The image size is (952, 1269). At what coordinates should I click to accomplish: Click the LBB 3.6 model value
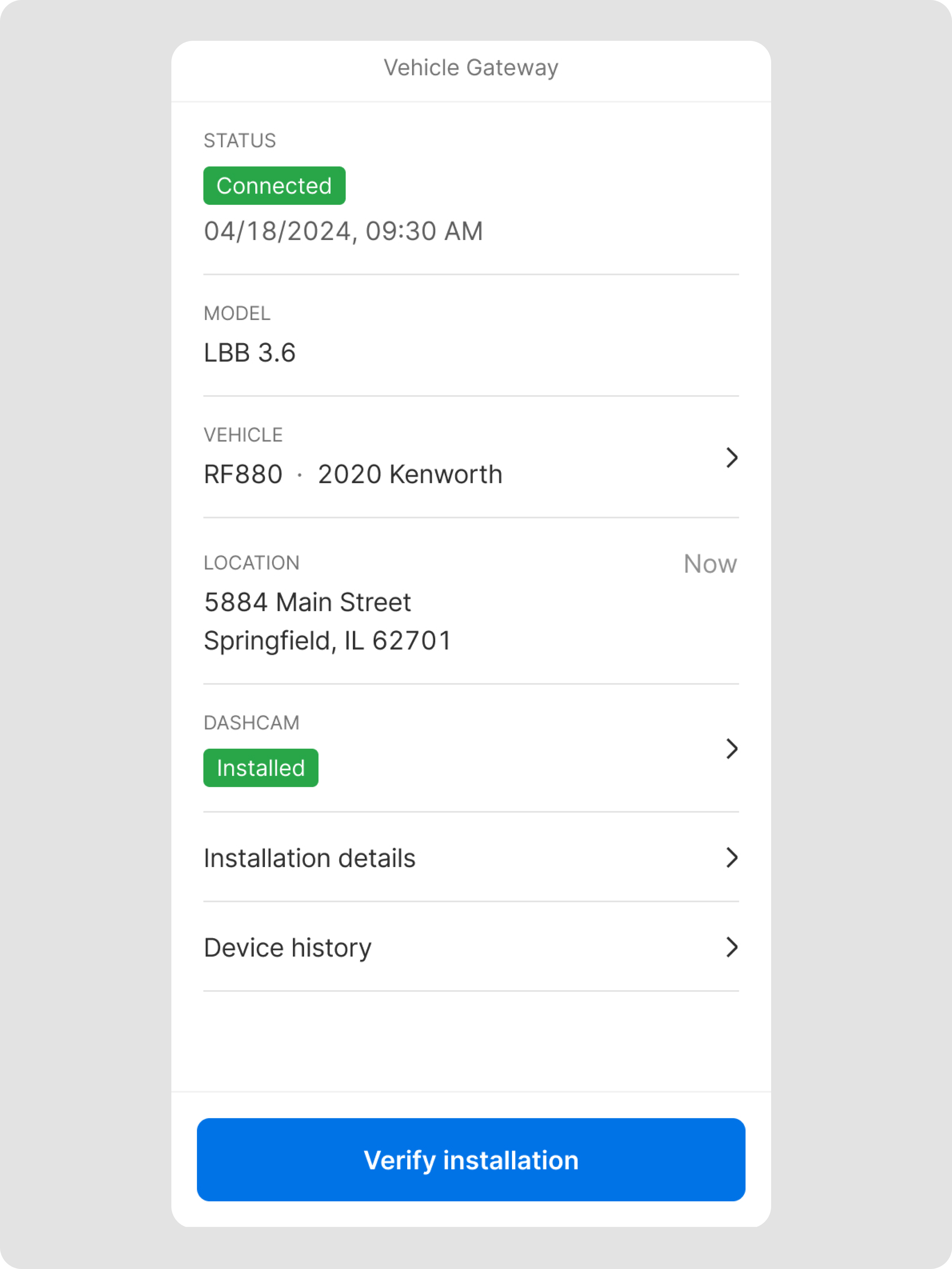pos(250,353)
